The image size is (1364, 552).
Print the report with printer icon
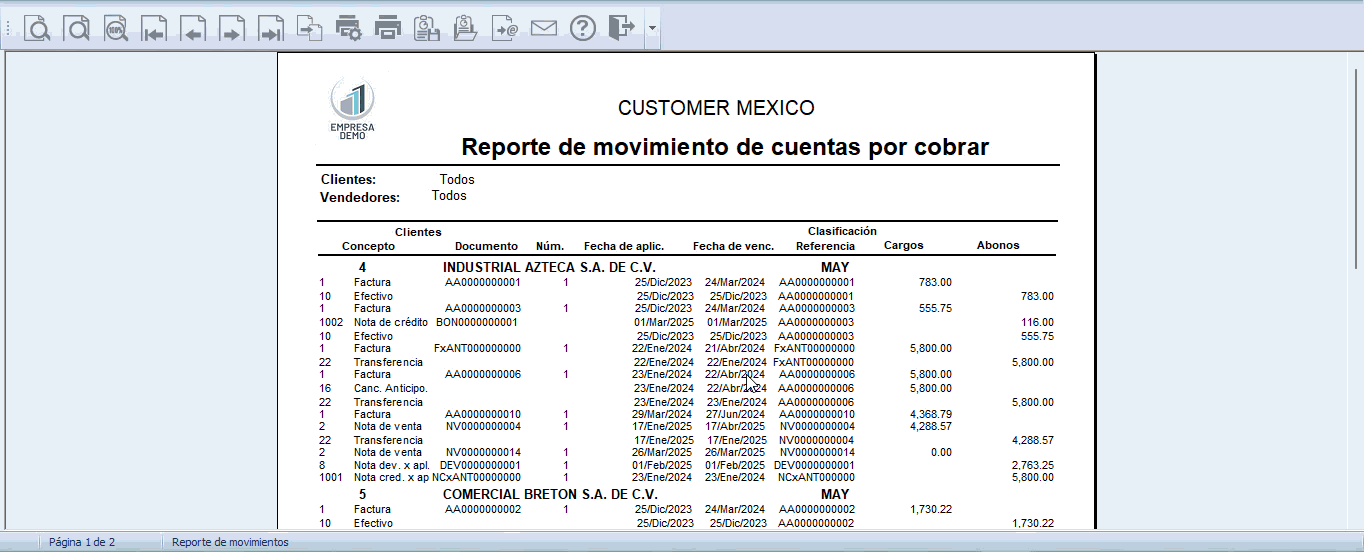[388, 28]
